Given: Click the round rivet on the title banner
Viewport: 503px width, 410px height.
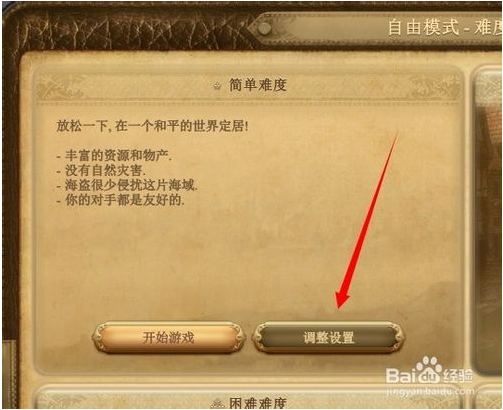Looking at the screenshot, I should click(265, 28).
